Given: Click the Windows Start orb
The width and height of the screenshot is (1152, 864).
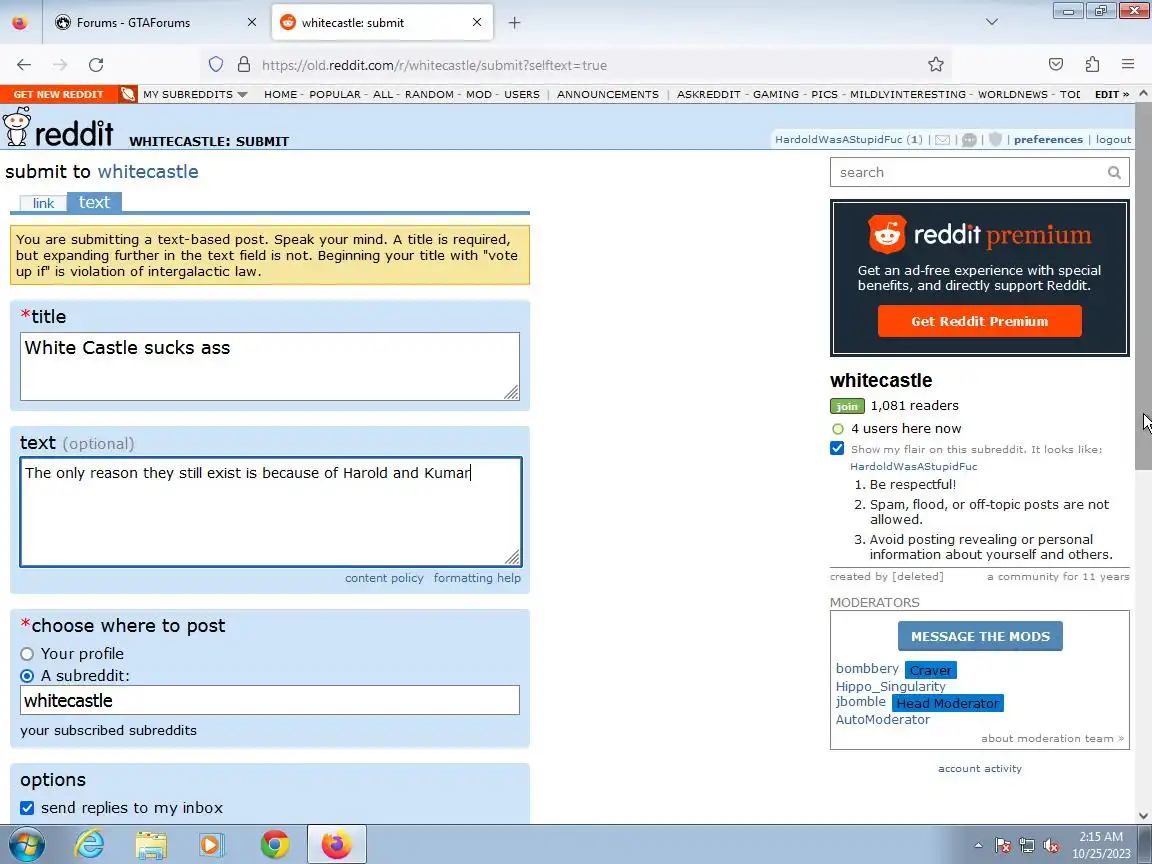Looking at the screenshot, I should [25, 844].
